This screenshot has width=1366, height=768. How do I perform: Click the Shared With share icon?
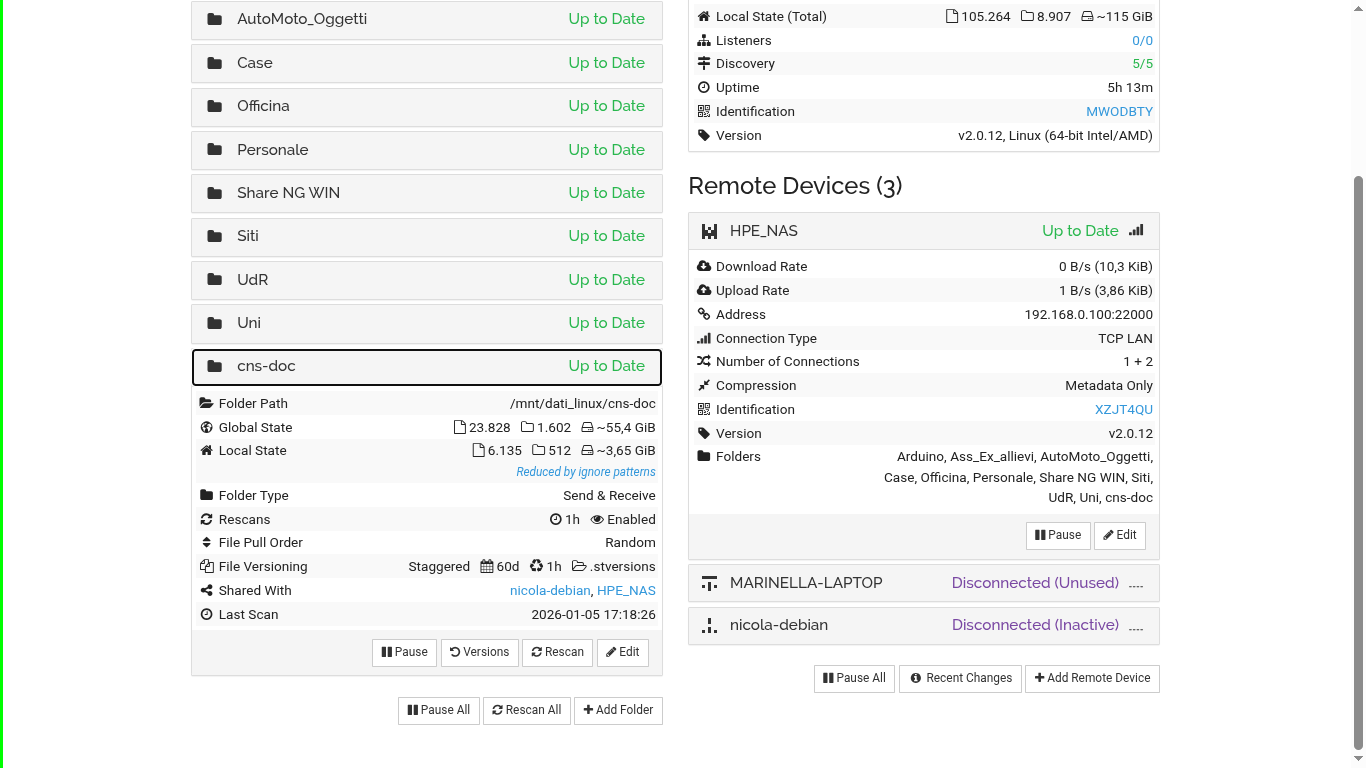(207, 591)
